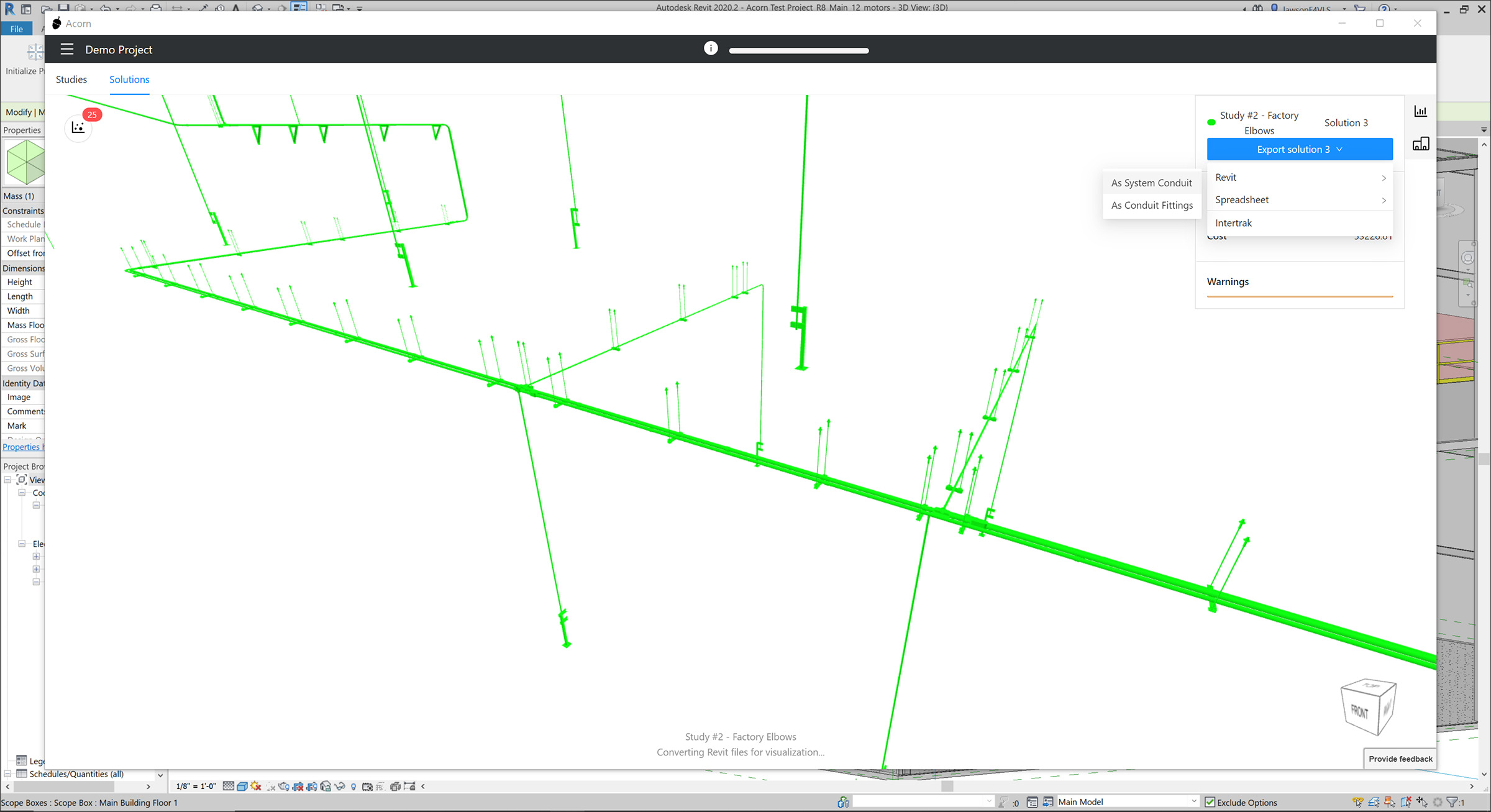The width and height of the screenshot is (1491, 812).
Task: Switch to Solutions tab
Action: (x=129, y=79)
